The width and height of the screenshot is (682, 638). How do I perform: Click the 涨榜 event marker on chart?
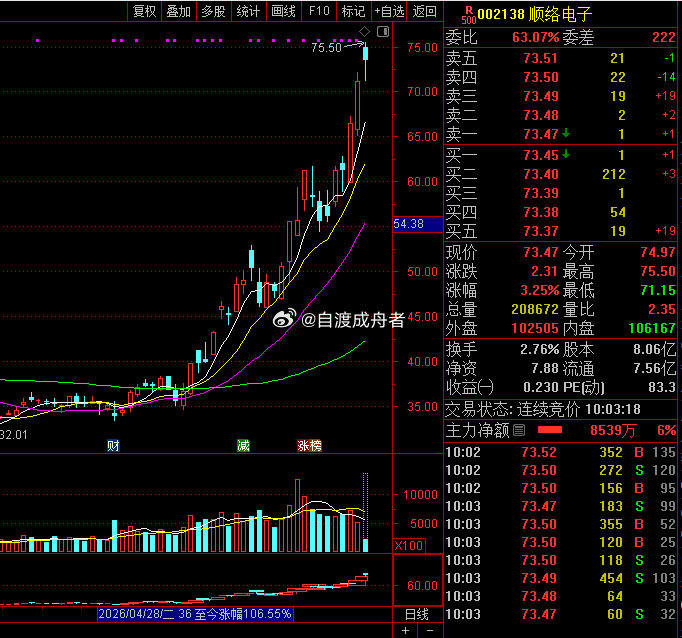(309, 445)
